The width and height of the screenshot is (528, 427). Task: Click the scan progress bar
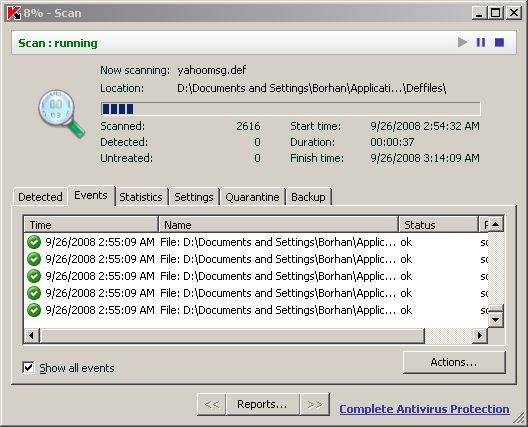291,109
